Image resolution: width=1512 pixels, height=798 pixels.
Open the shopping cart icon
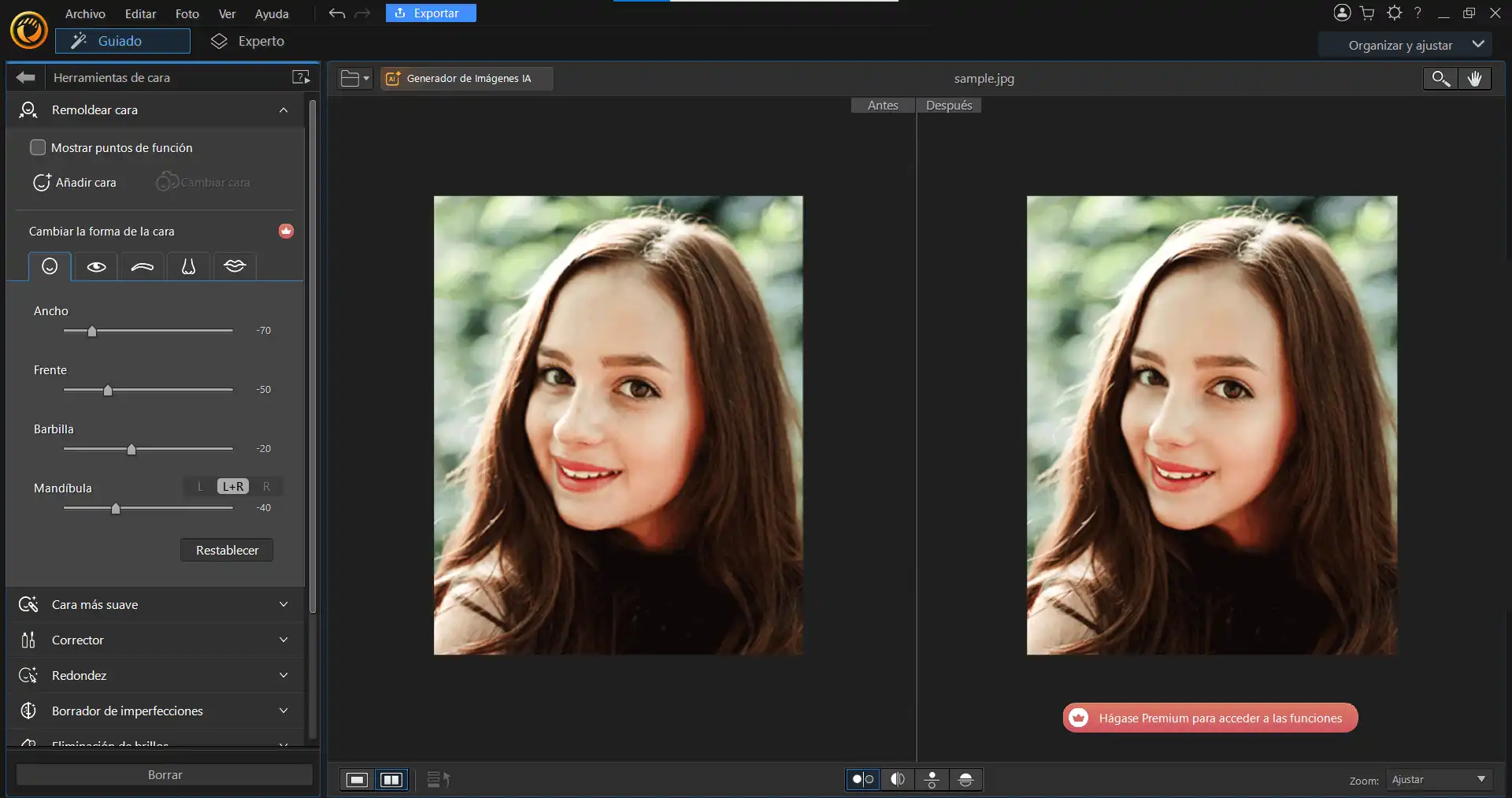point(1367,13)
